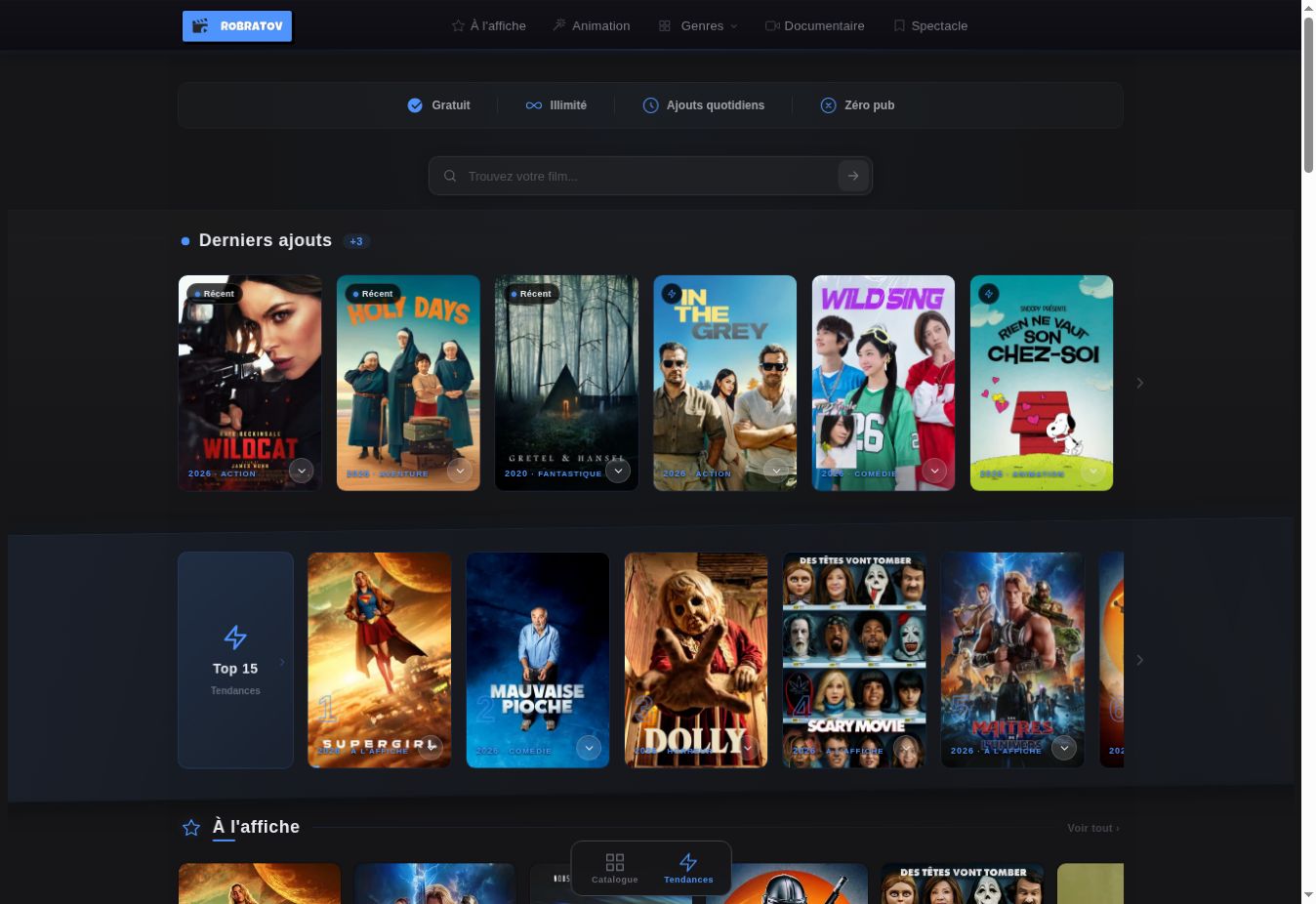Open the Holy Days movie poster
Viewport: 1316px width, 904px height.
(408, 383)
